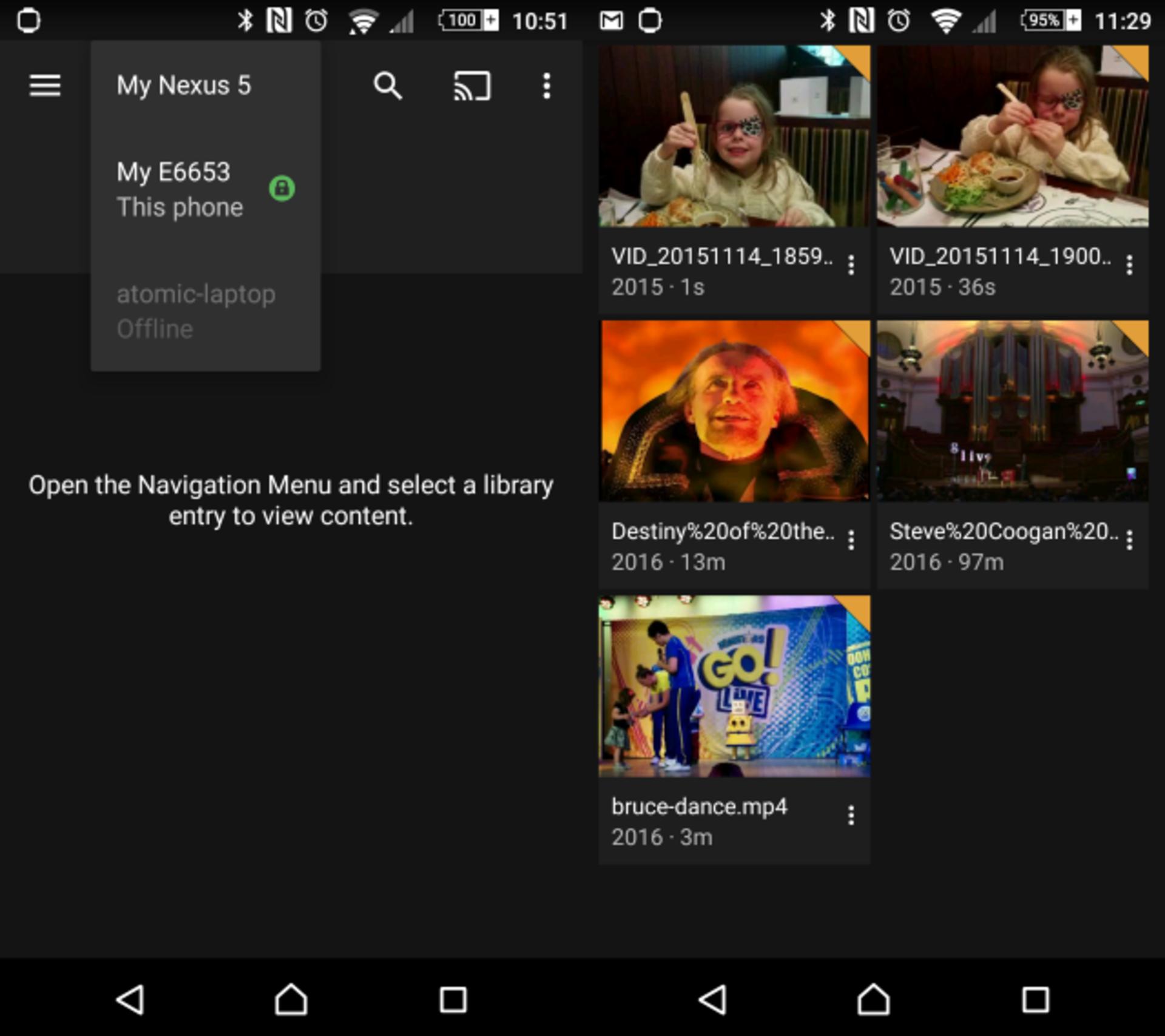Screen dimensions: 1165x1036
Task: Open options for VID_20151114_1900 video
Action: point(1129,265)
